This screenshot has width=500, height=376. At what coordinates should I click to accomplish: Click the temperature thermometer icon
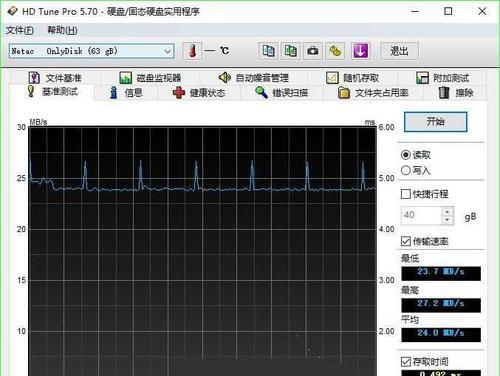click(192, 51)
